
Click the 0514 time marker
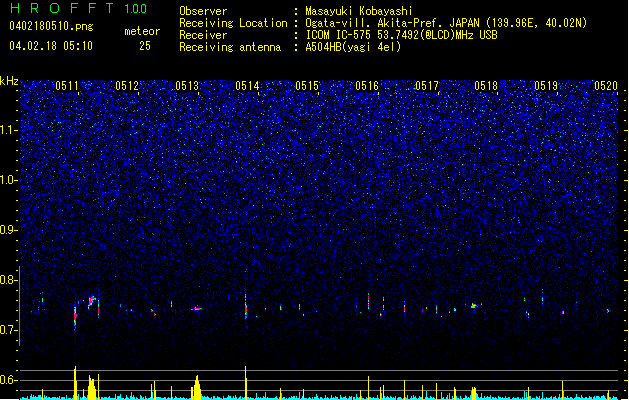(247, 86)
